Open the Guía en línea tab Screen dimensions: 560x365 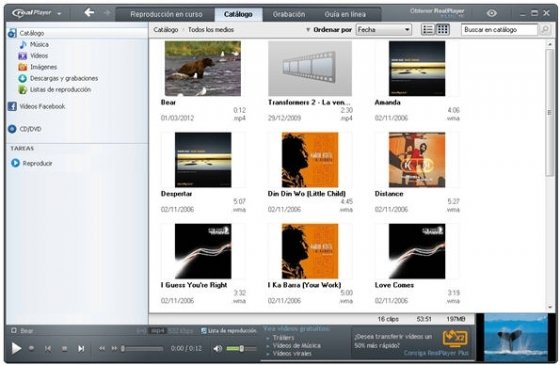[345, 14]
